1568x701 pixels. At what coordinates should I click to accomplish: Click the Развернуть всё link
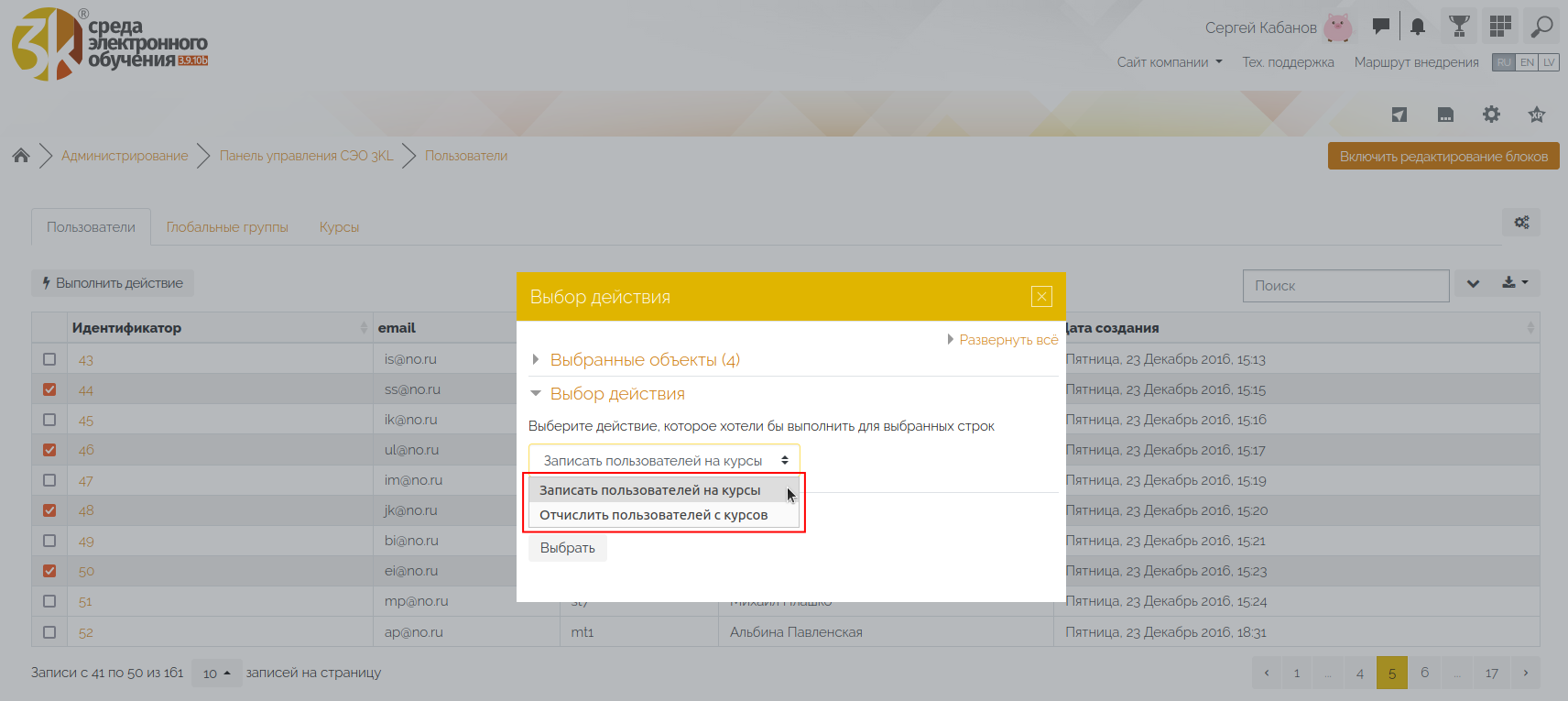click(1007, 340)
